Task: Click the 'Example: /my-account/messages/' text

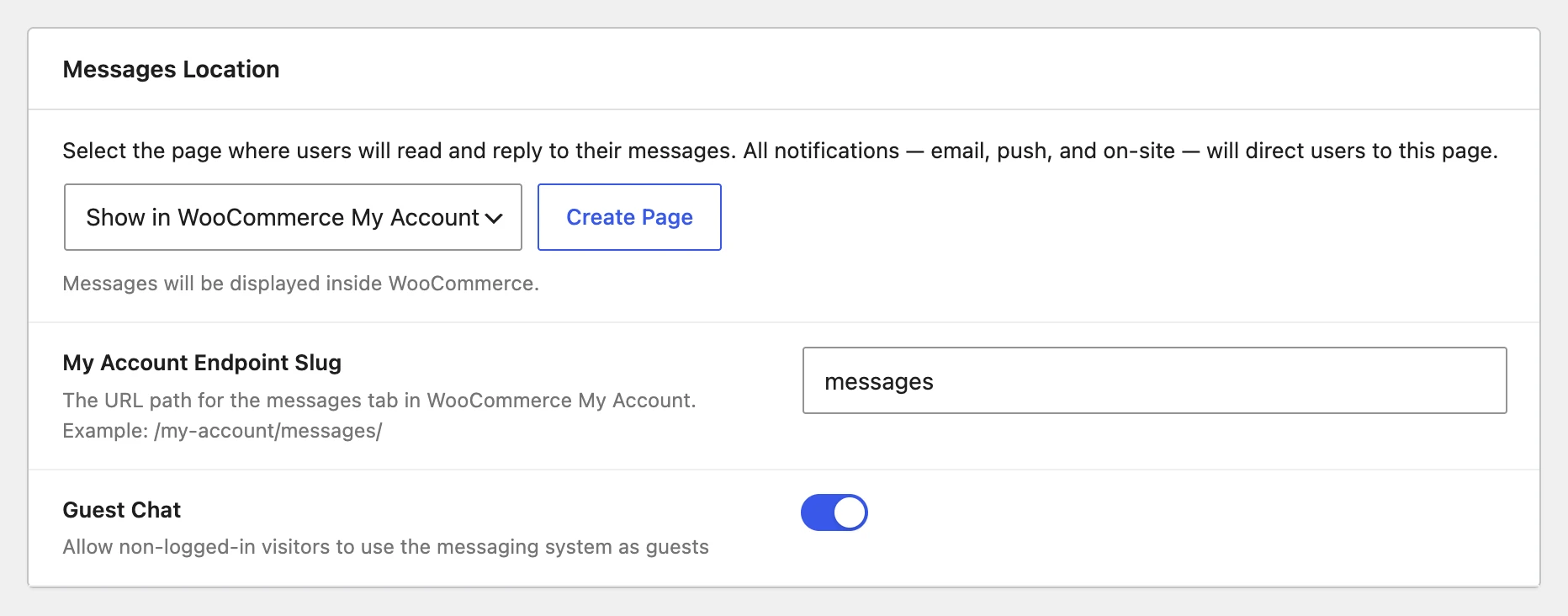Action: 222,431
